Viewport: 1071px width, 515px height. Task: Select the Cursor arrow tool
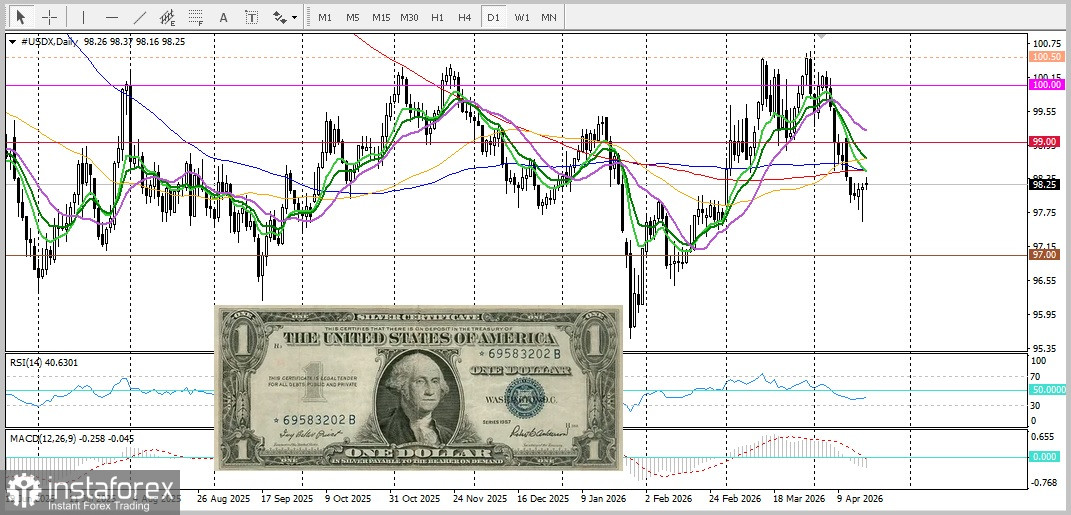tap(21, 17)
